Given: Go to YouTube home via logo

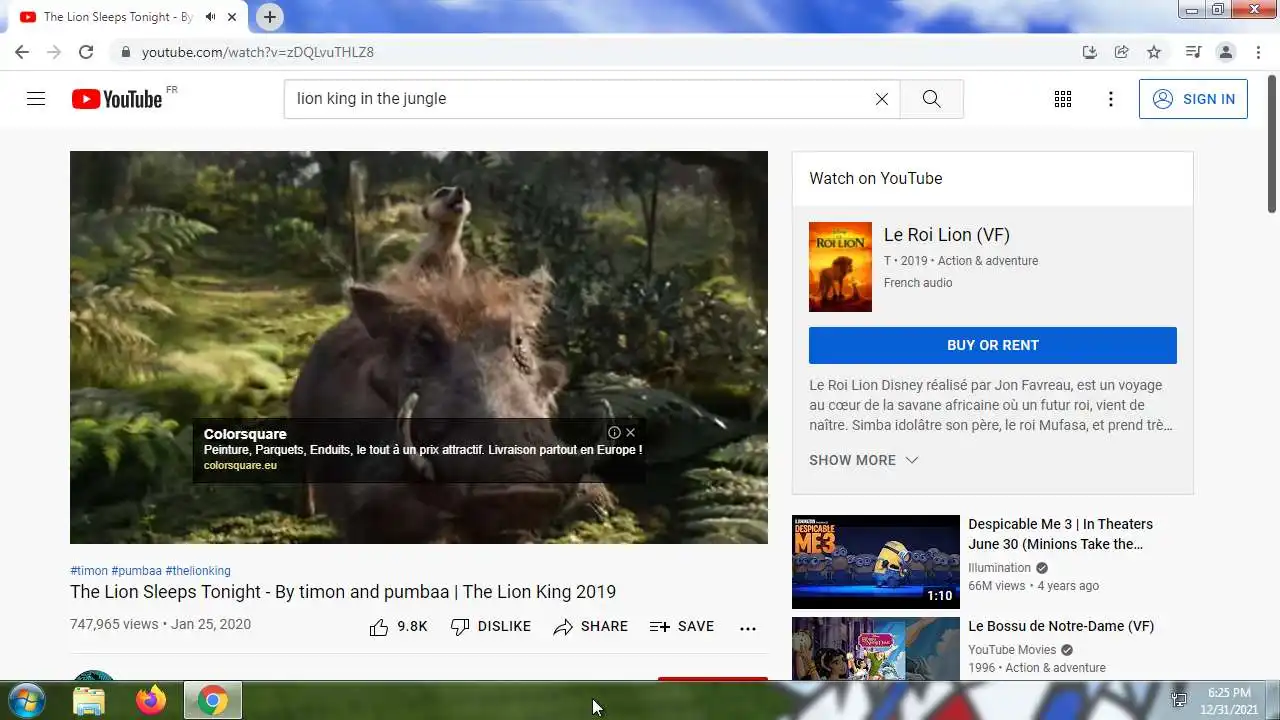Looking at the screenshot, I should point(117,99).
